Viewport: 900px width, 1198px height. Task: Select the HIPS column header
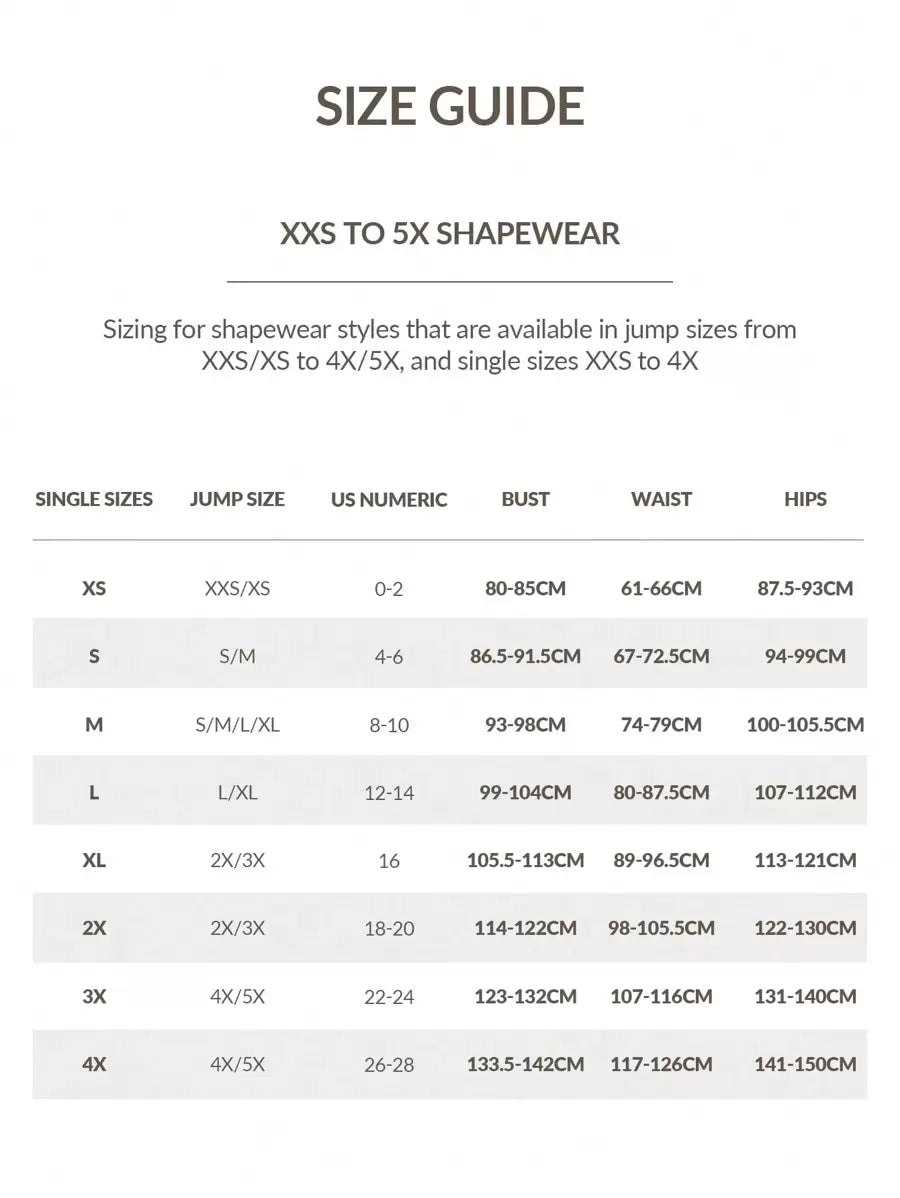[x=805, y=499]
